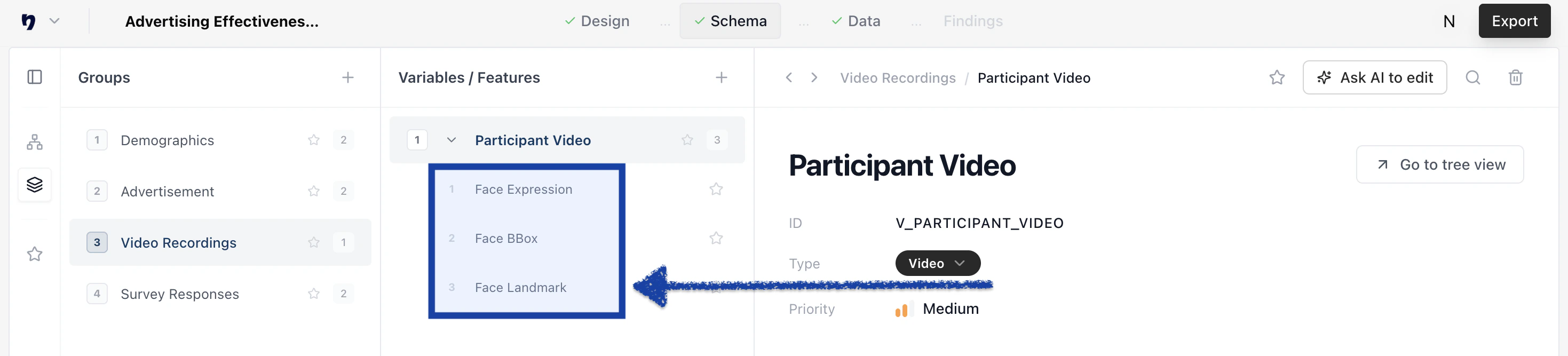Open the Findings tab

click(973, 21)
